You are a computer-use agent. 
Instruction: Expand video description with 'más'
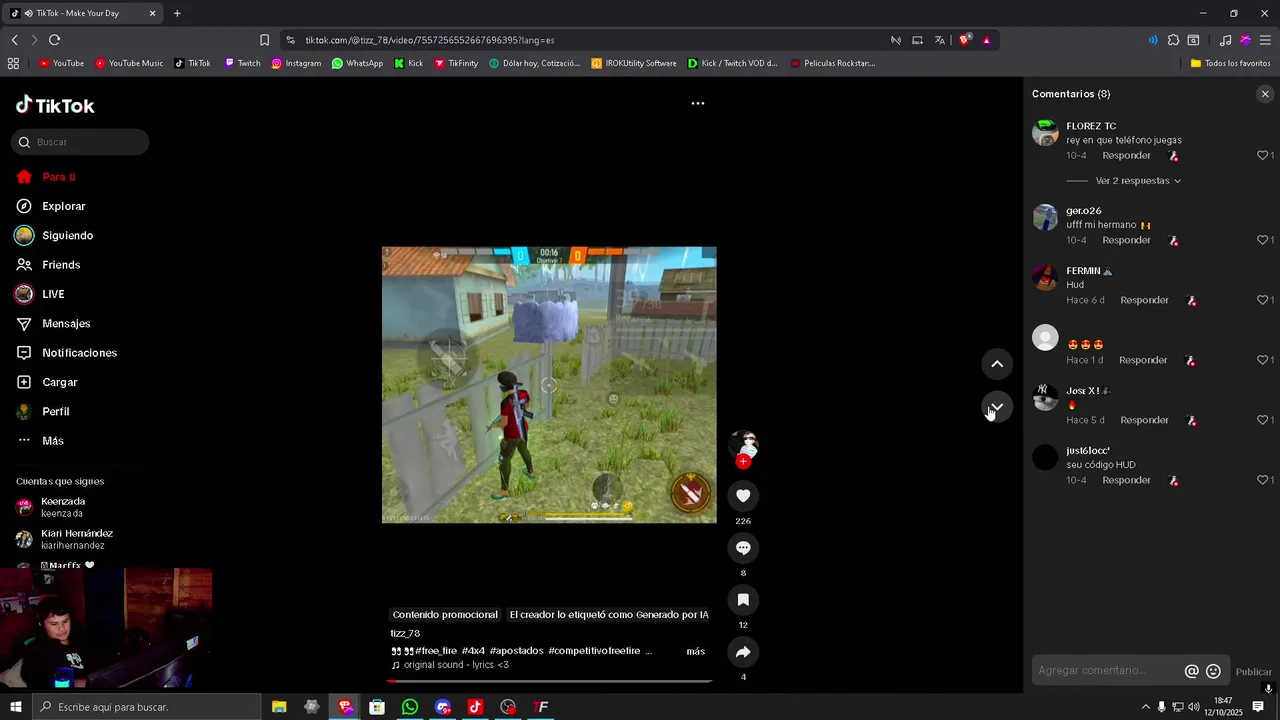point(695,651)
